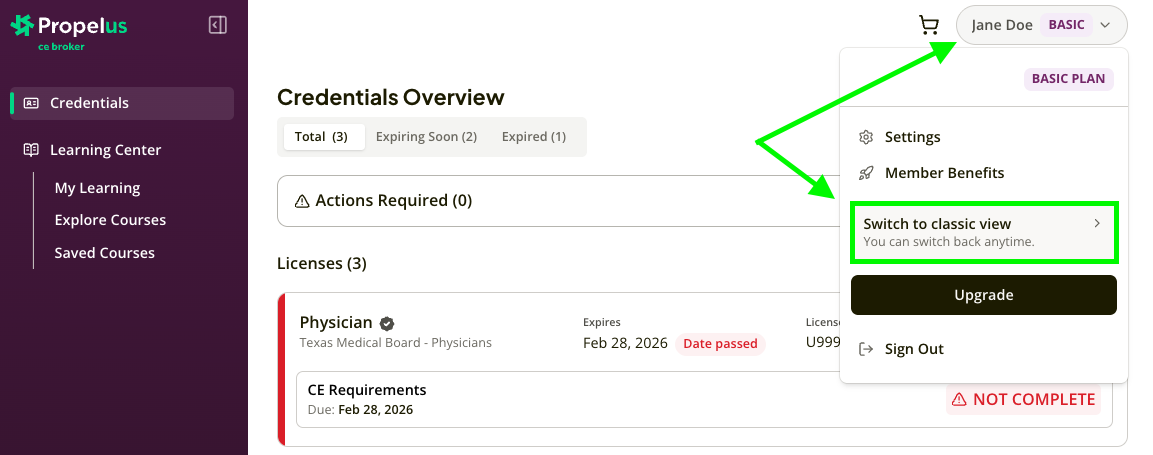The height and width of the screenshot is (455, 1153).
Task: Click the Actions Required warning icon
Action: [302, 201]
